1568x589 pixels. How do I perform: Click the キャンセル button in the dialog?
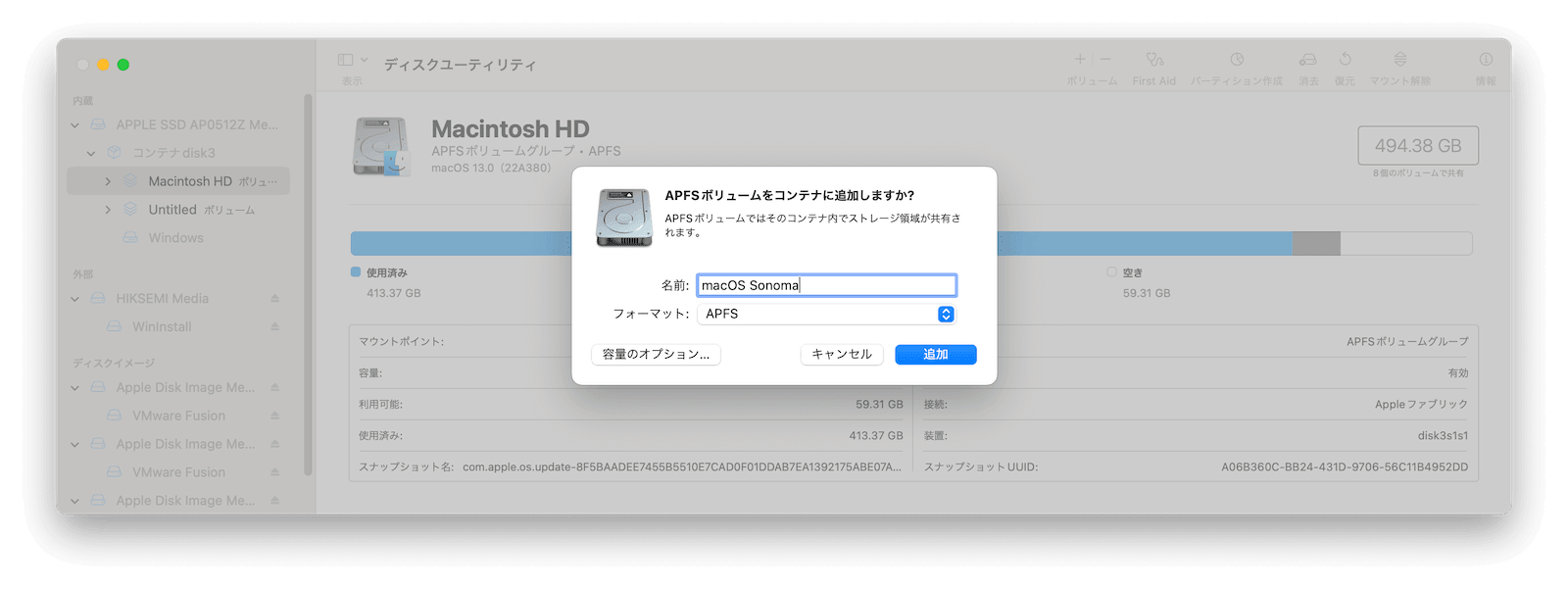[842, 354]
